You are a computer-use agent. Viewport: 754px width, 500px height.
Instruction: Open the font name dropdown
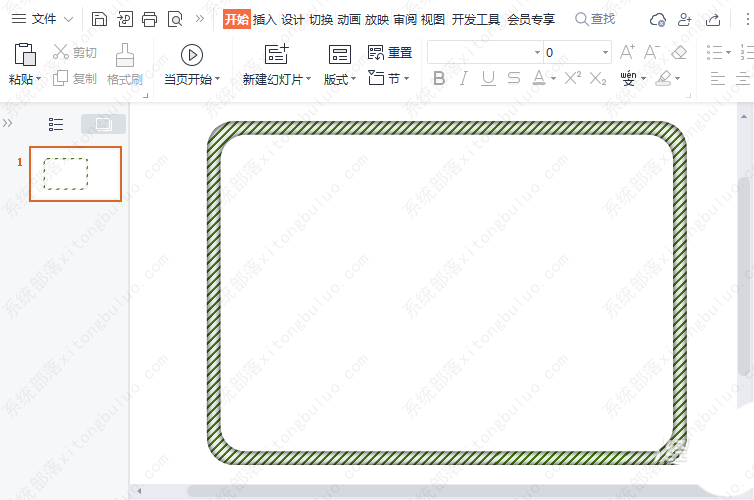pos(537,52)
